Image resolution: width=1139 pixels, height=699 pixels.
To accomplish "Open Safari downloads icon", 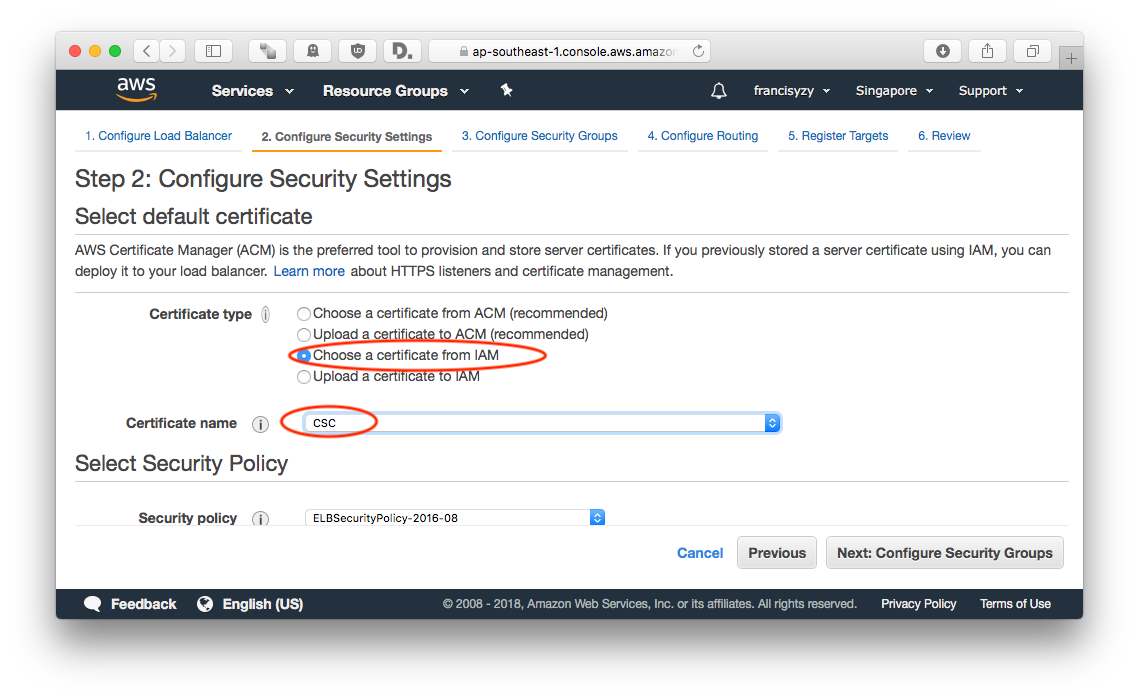I will (x=942, y=51).
